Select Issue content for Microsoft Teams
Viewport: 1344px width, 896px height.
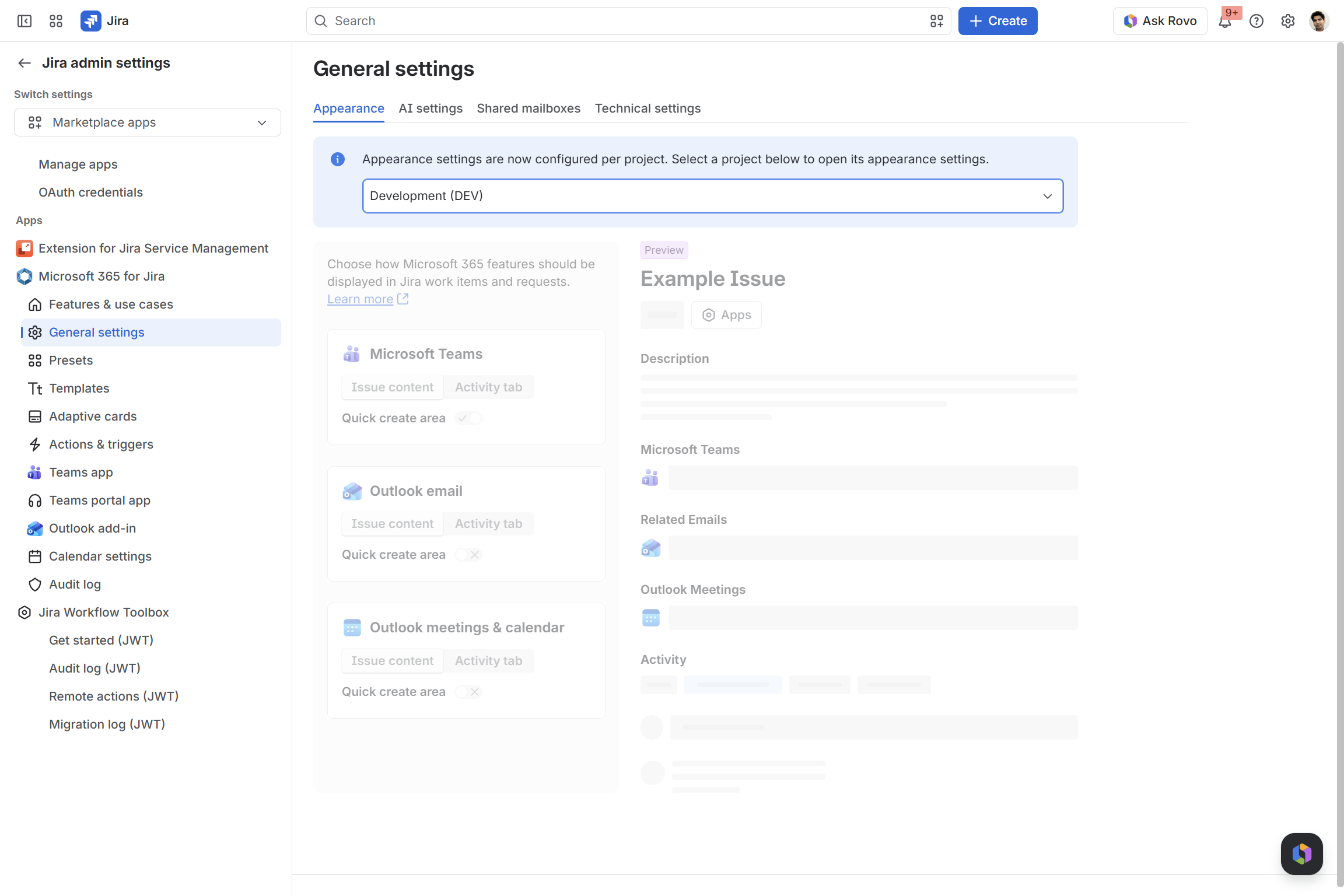pos(393,387)
